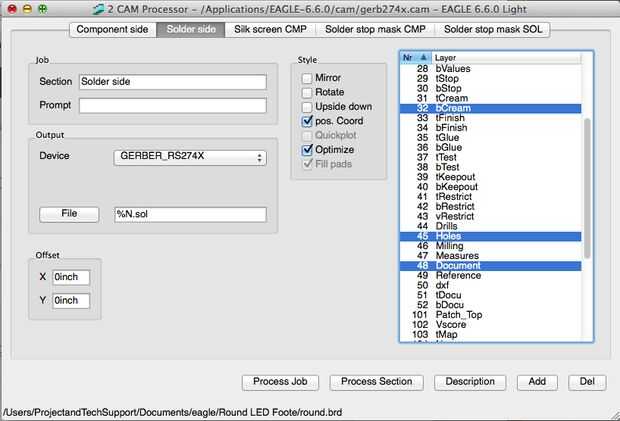The width and height of the screenshot is (620, 421).
Task: Minimize the CAM Processor window
Action: [x=27, y=9]
